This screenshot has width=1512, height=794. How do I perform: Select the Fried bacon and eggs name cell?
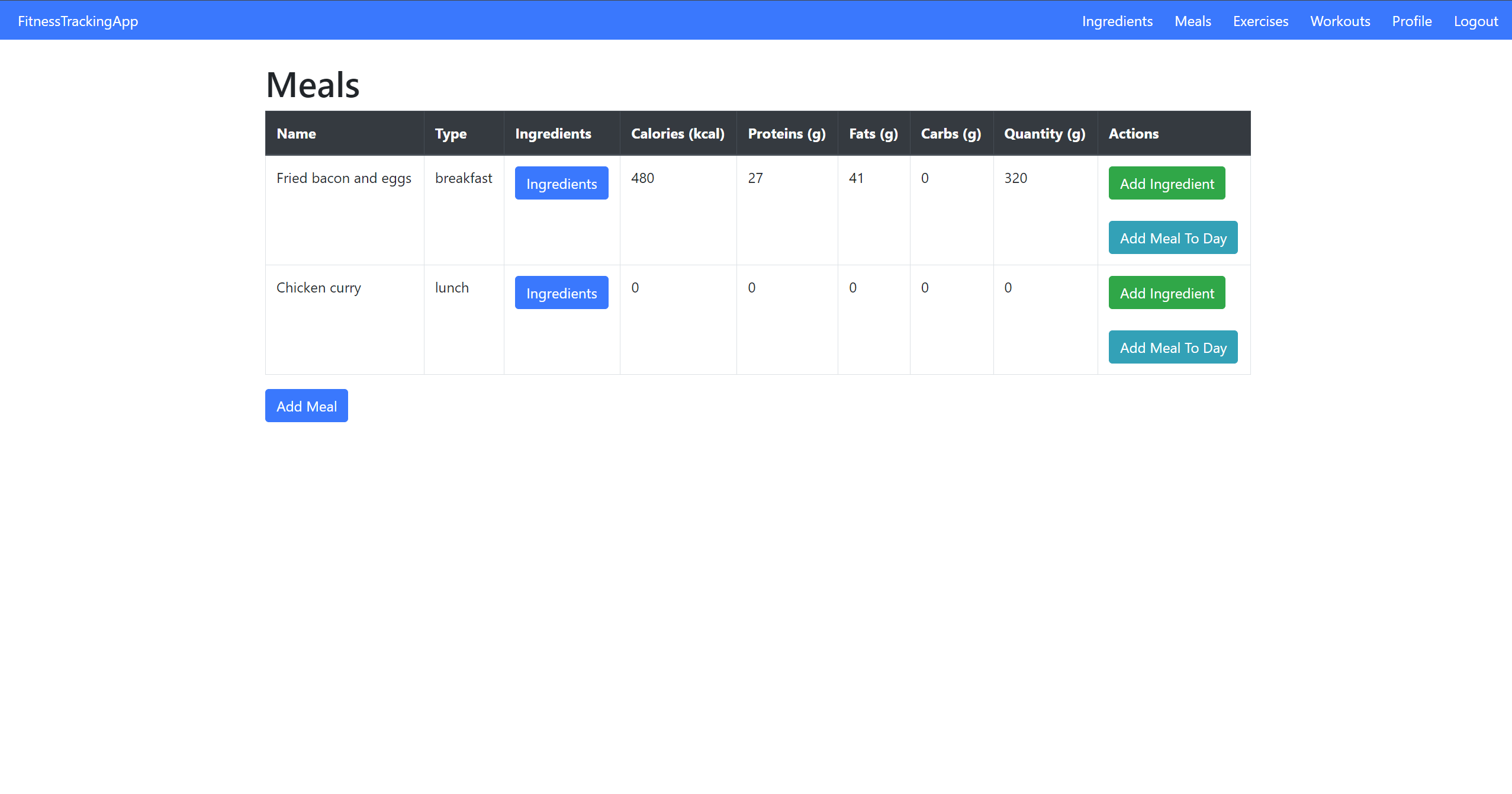tap(343, 178)
